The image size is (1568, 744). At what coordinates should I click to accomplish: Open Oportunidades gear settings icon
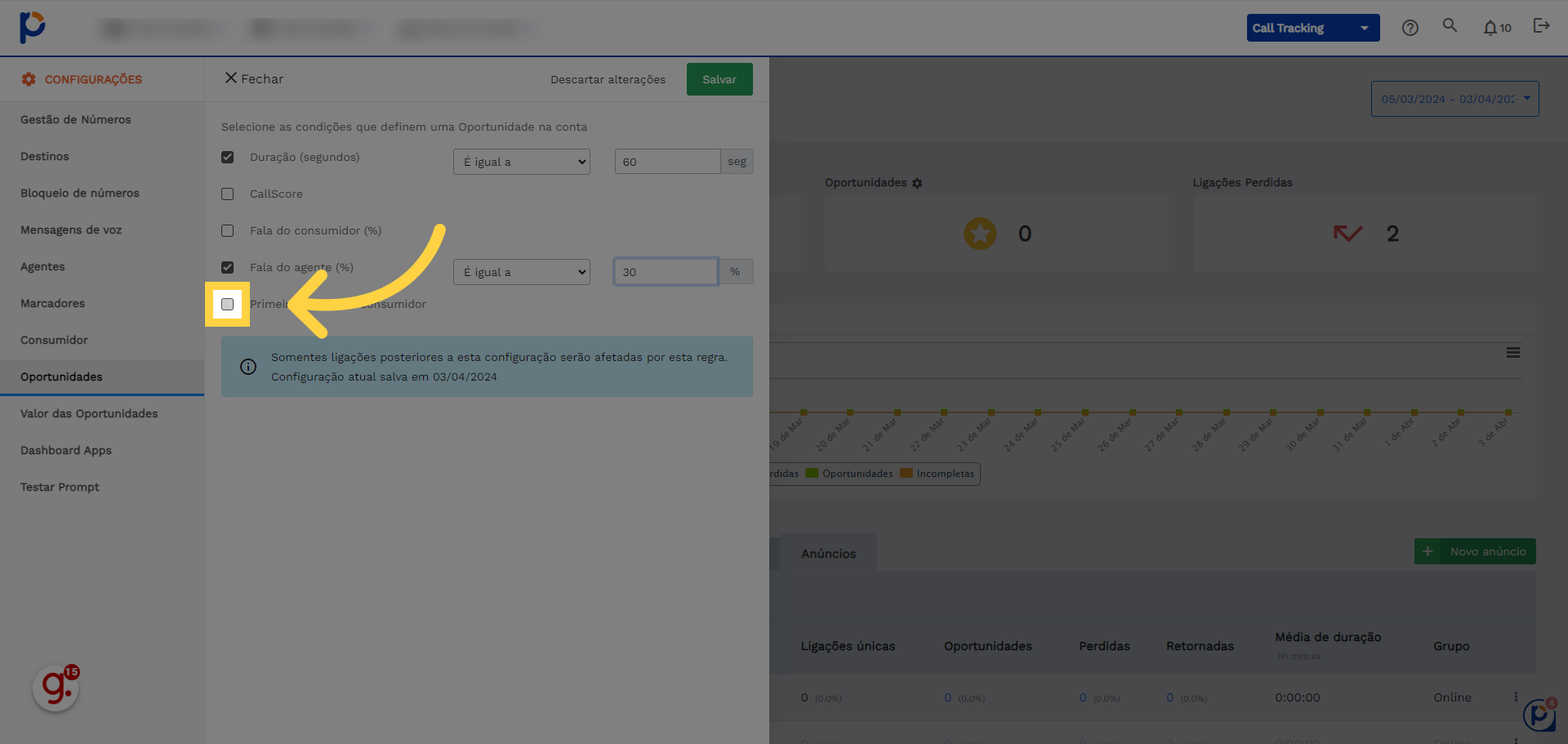917,183
